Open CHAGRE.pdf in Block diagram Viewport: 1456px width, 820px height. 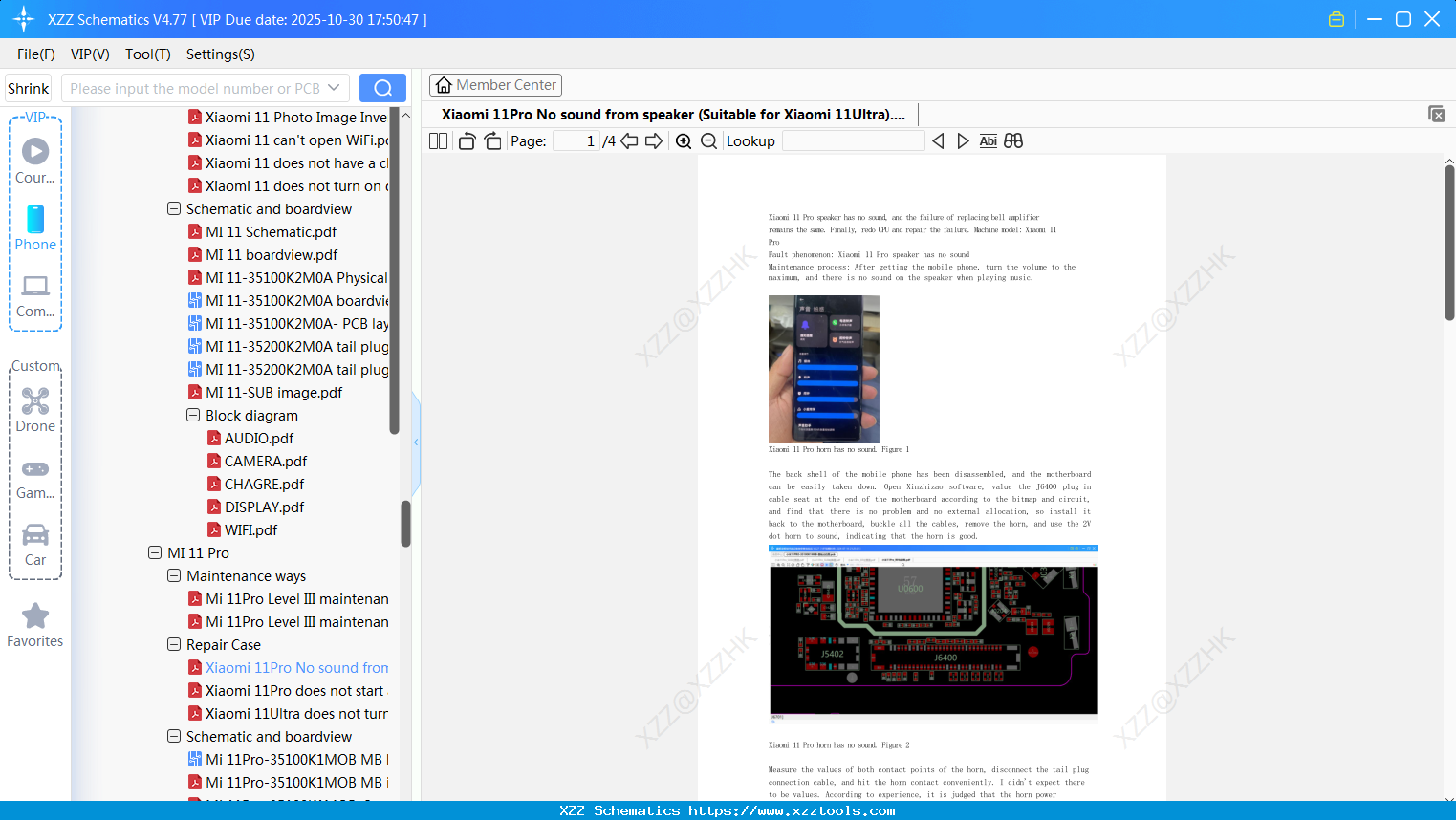265,484
